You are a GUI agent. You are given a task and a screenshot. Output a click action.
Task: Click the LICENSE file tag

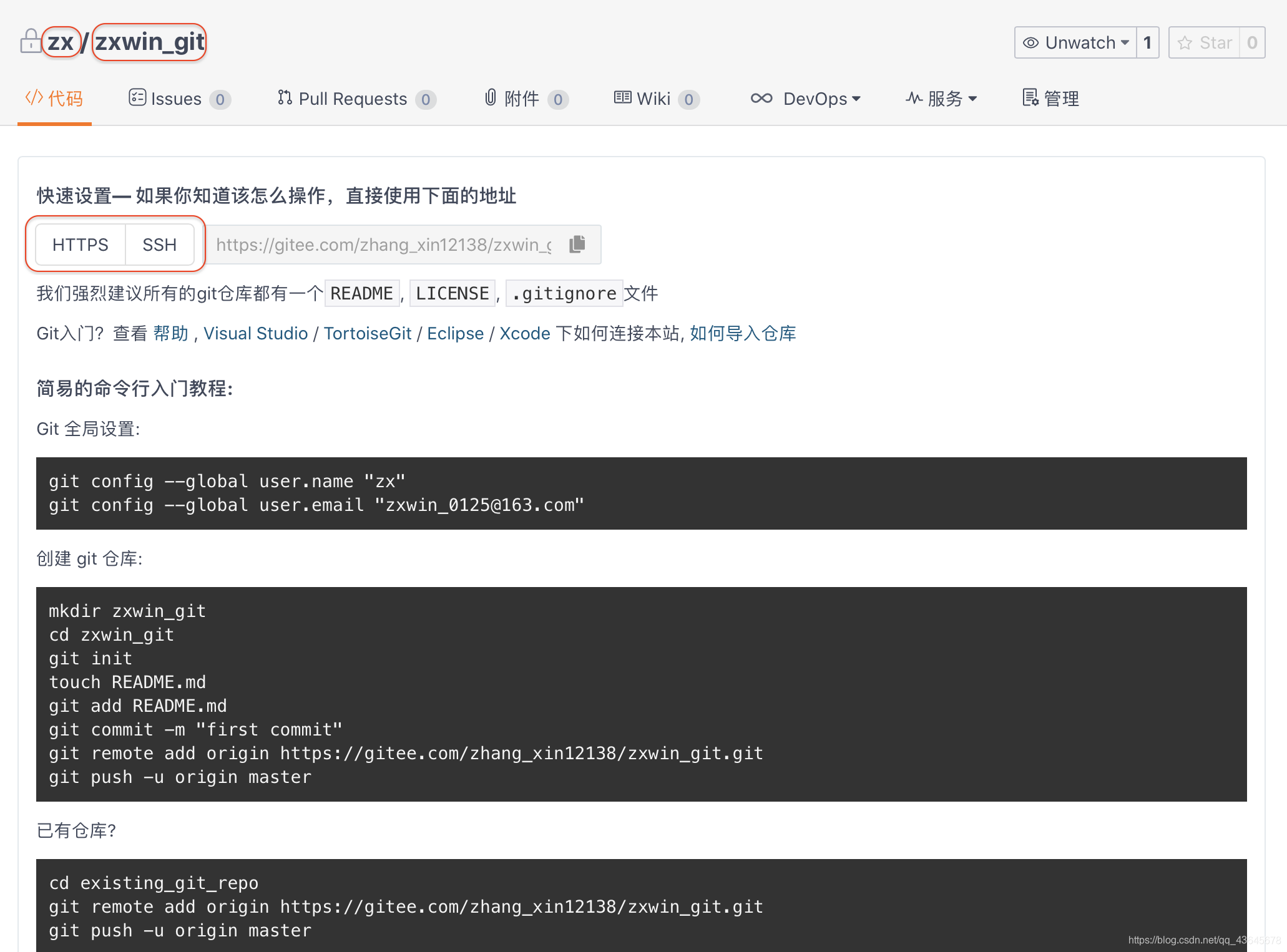453,293
